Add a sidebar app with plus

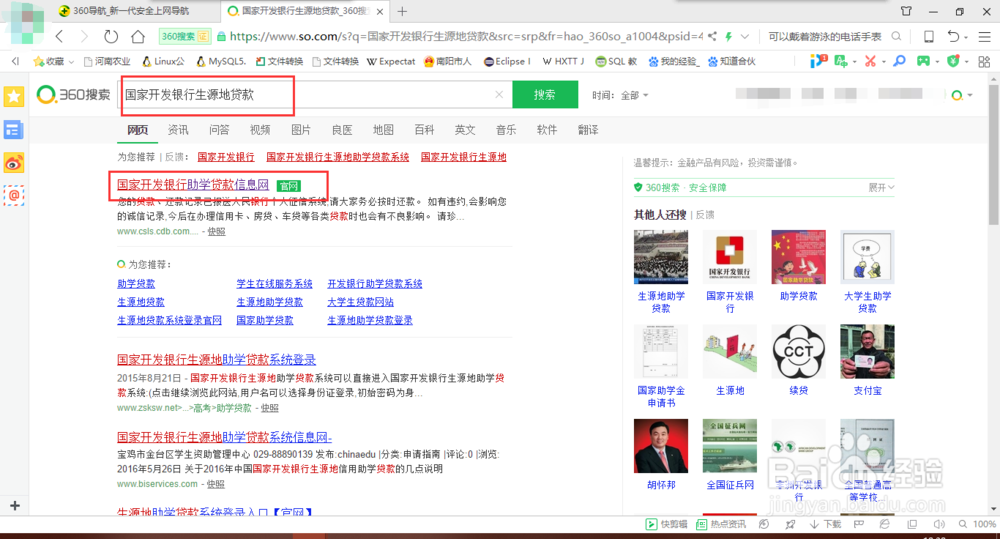click(x=15, y=505)
